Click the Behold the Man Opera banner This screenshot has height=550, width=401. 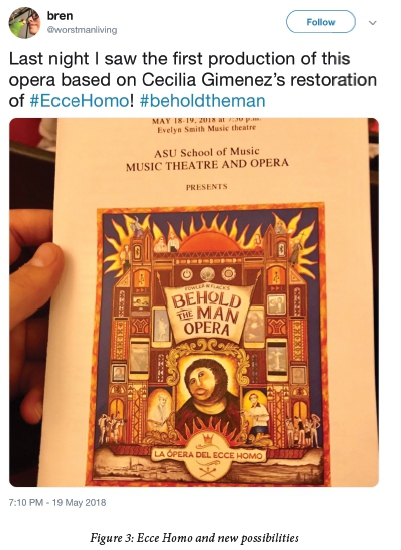coord(208,312)
